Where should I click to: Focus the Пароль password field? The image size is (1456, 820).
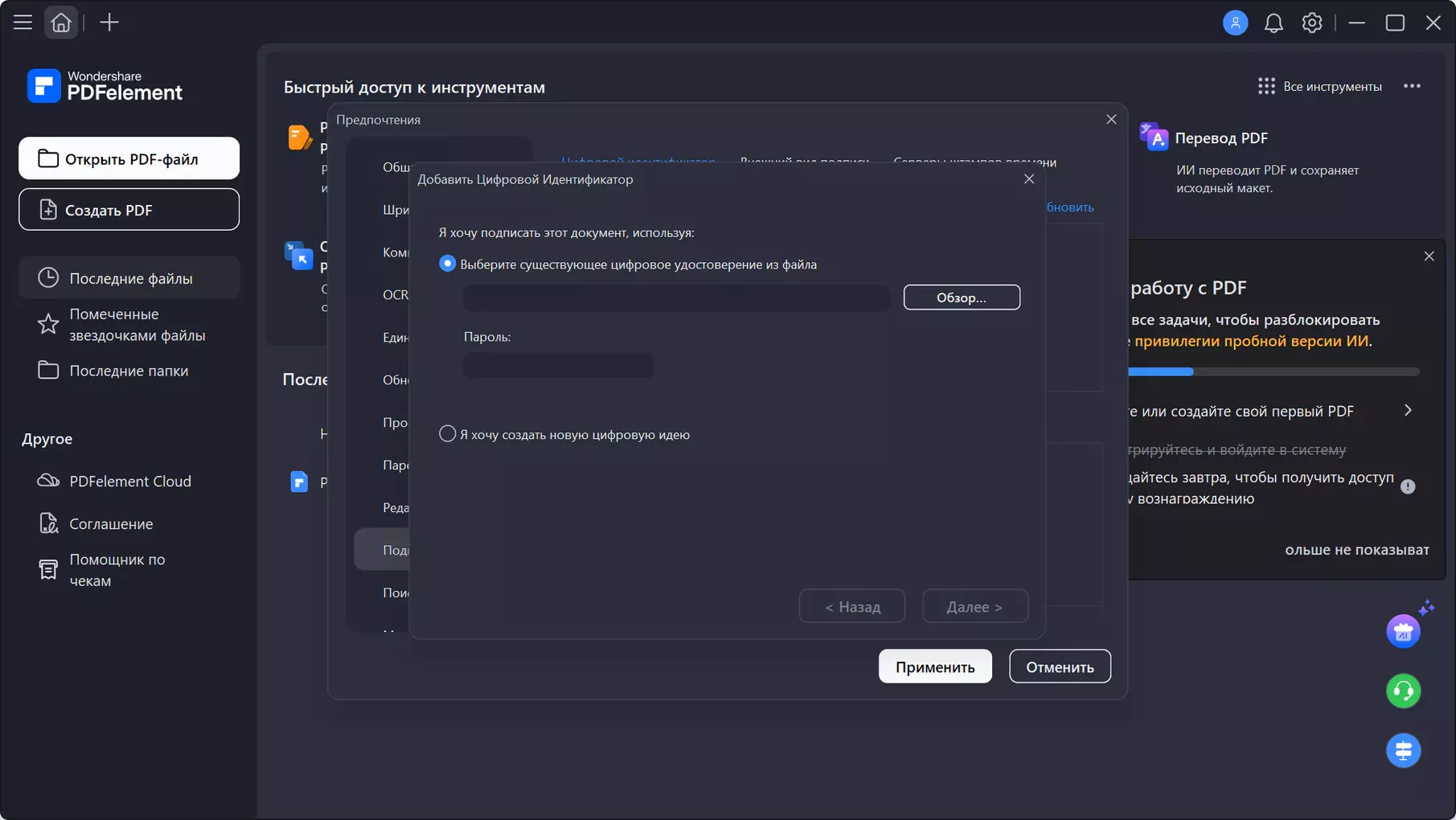(559, 366)
